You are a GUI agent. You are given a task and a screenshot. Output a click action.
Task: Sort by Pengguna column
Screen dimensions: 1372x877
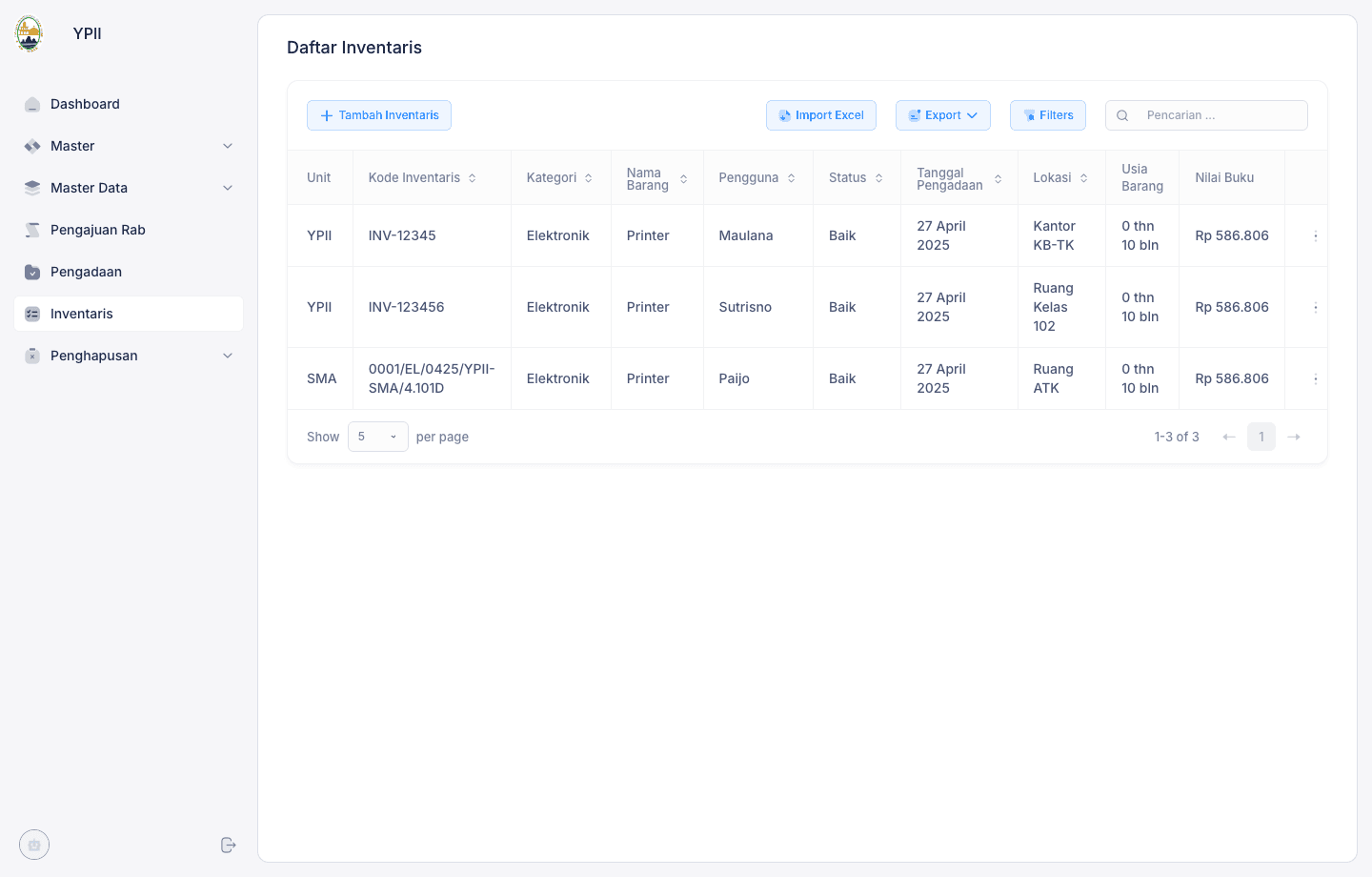[x=791, y=178]
